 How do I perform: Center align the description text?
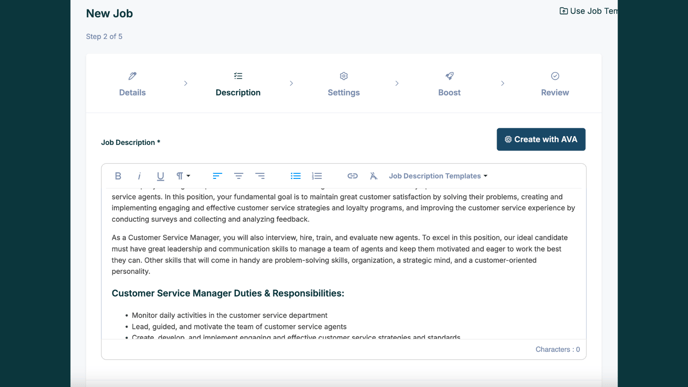238,176
